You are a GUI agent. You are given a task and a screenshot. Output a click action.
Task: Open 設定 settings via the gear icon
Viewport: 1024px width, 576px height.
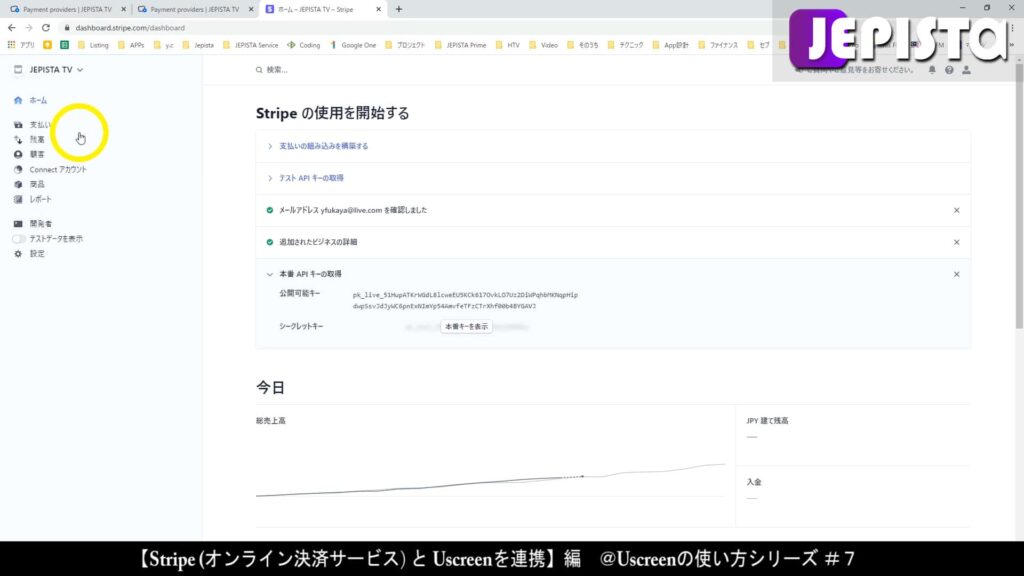coord(18,254)
